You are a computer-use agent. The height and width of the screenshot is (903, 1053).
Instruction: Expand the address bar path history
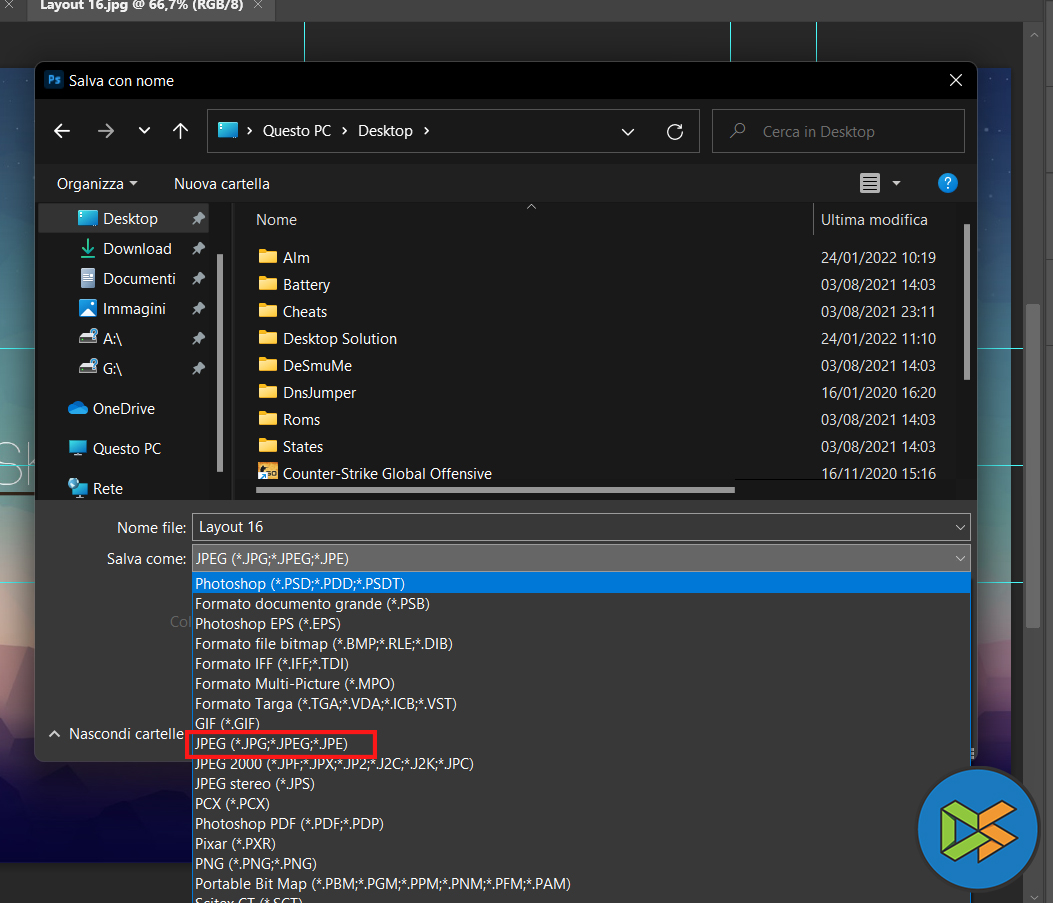628,131
